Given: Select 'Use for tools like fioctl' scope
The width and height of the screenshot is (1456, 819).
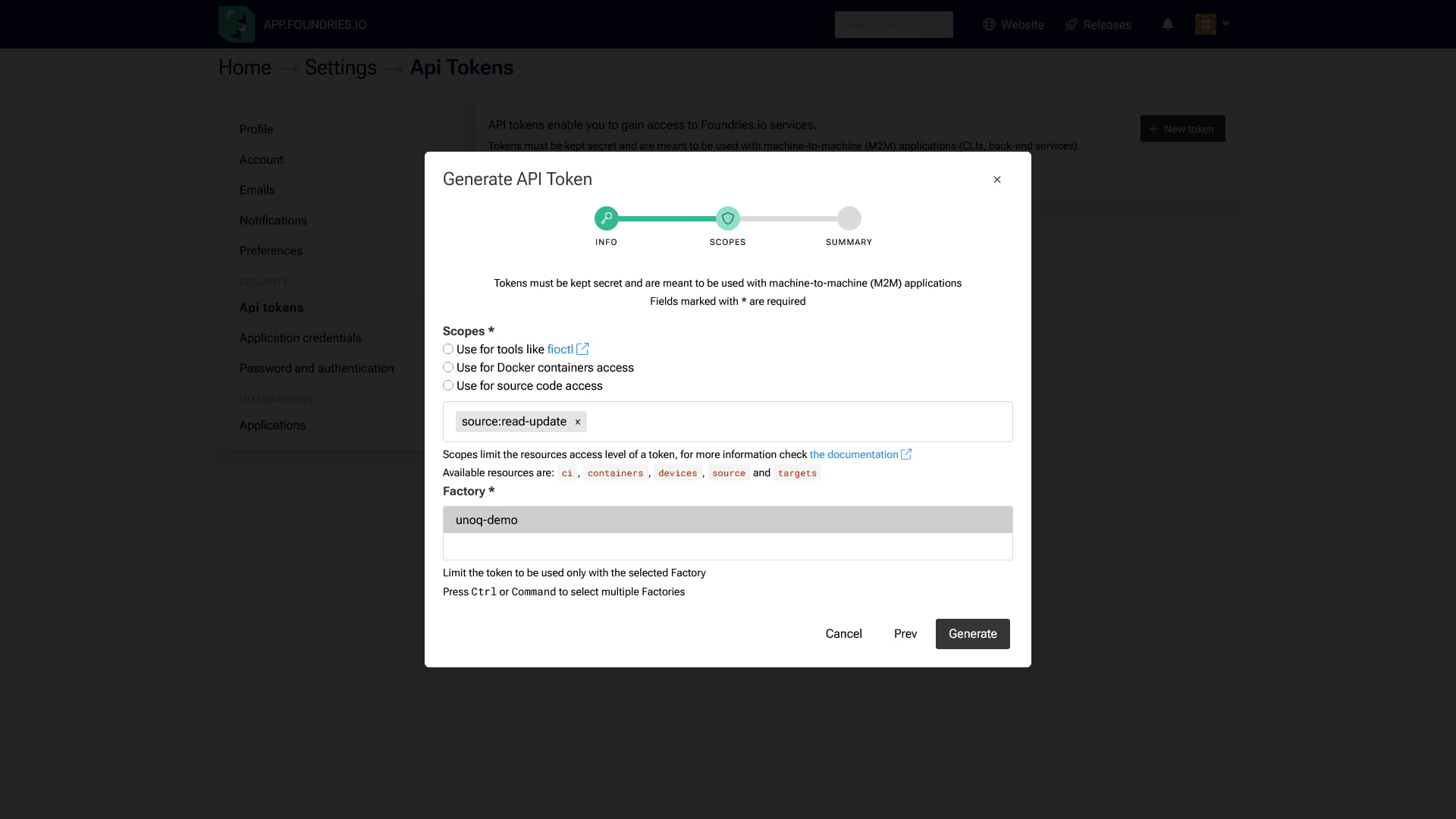Looking at the screenshot, I should pos(448,349).
